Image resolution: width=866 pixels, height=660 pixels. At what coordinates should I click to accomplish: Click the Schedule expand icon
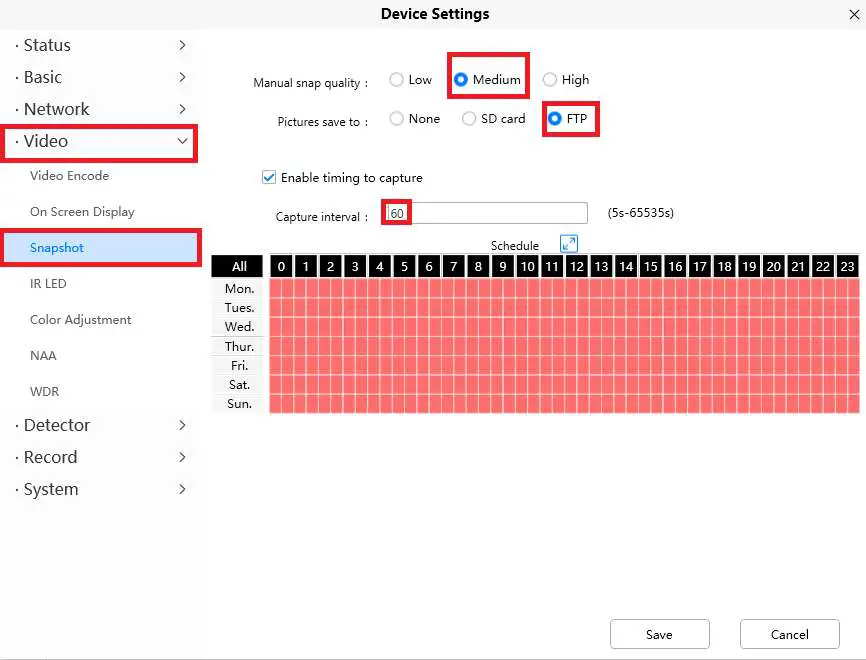569,244
